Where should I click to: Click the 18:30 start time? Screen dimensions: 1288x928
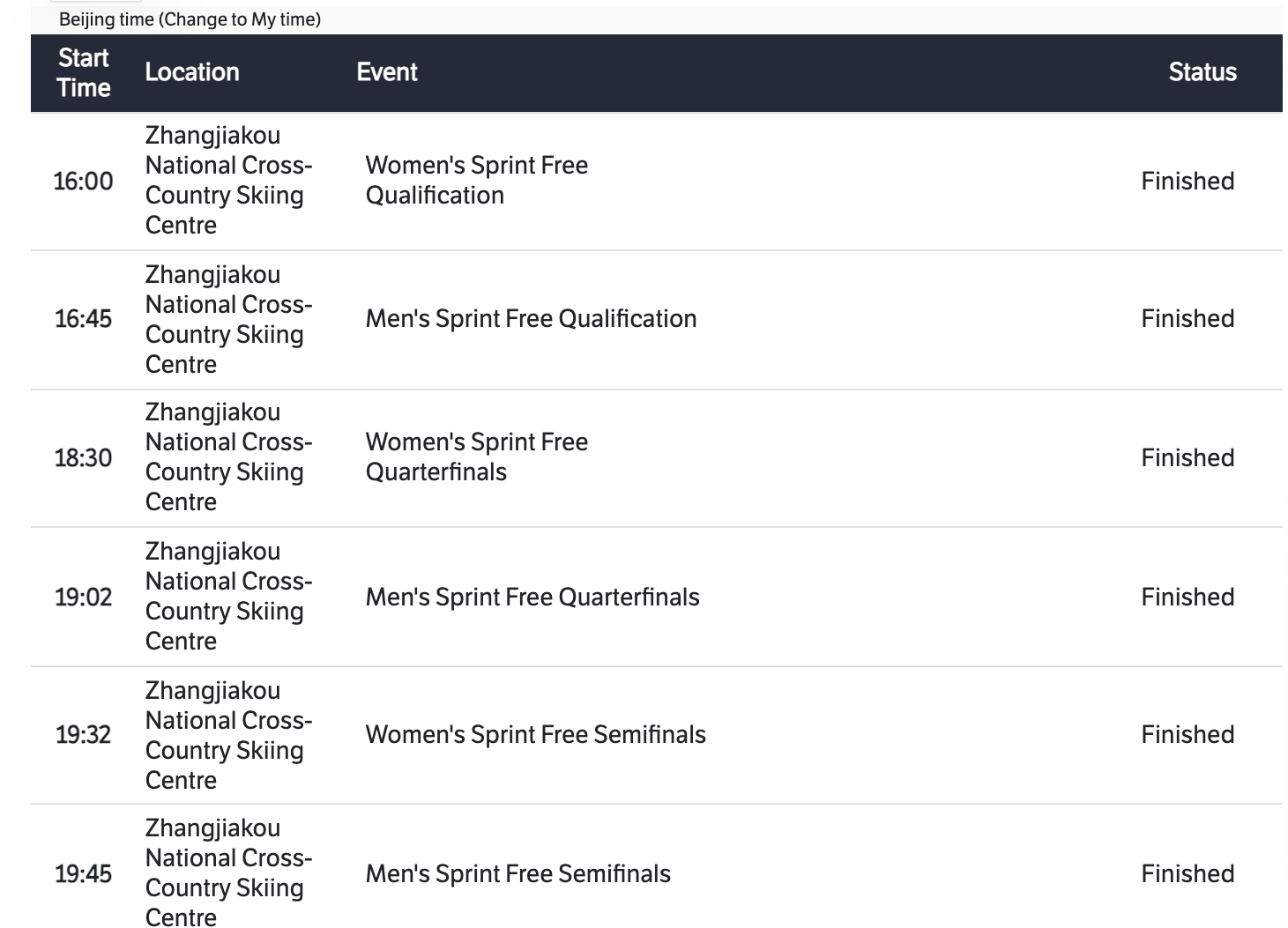(83, 458)
